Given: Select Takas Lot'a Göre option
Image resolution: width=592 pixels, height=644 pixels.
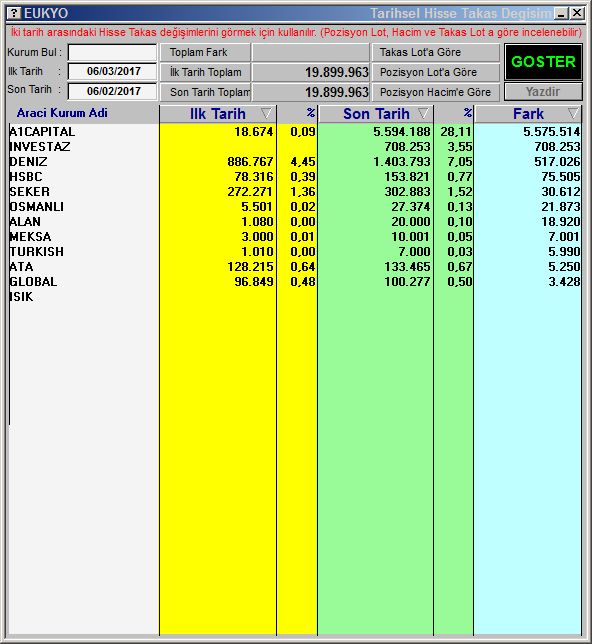Looking at the screenshot, I should coord(435,53).
